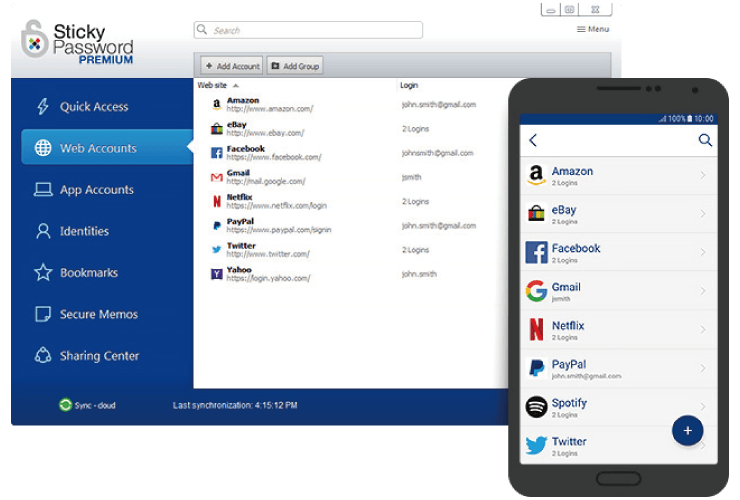This screenshot has height=500, width=740.
Task: Tap the back arrow on the phone
Action: [533, 140]
